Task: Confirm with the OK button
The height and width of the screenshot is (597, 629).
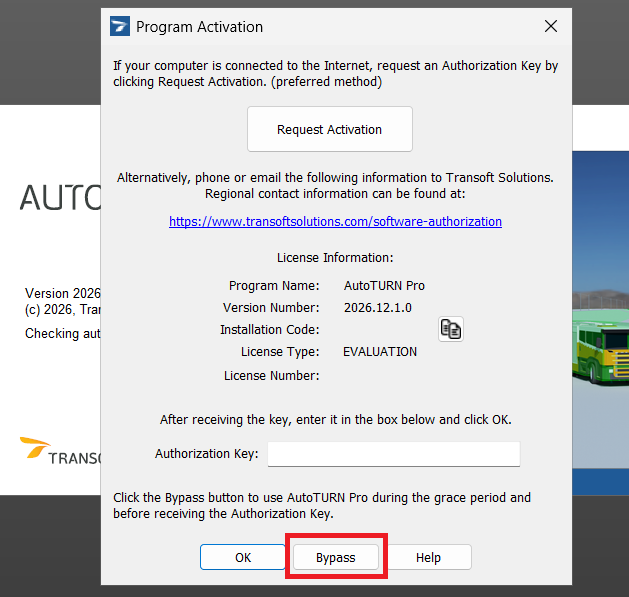Action: (x=243, y=557)
